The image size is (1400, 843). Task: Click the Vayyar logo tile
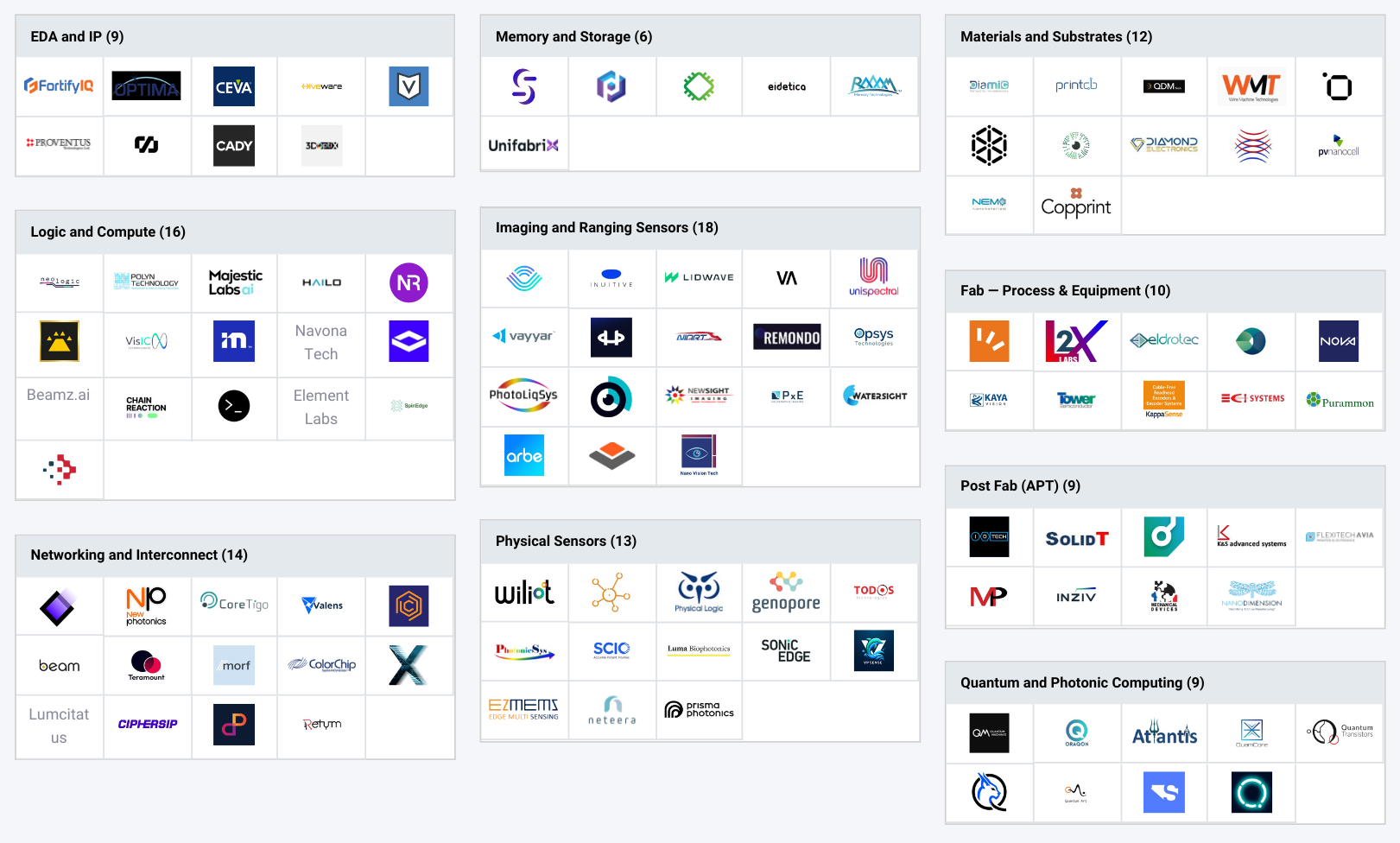pyautogui.click(x=523, y=337)
